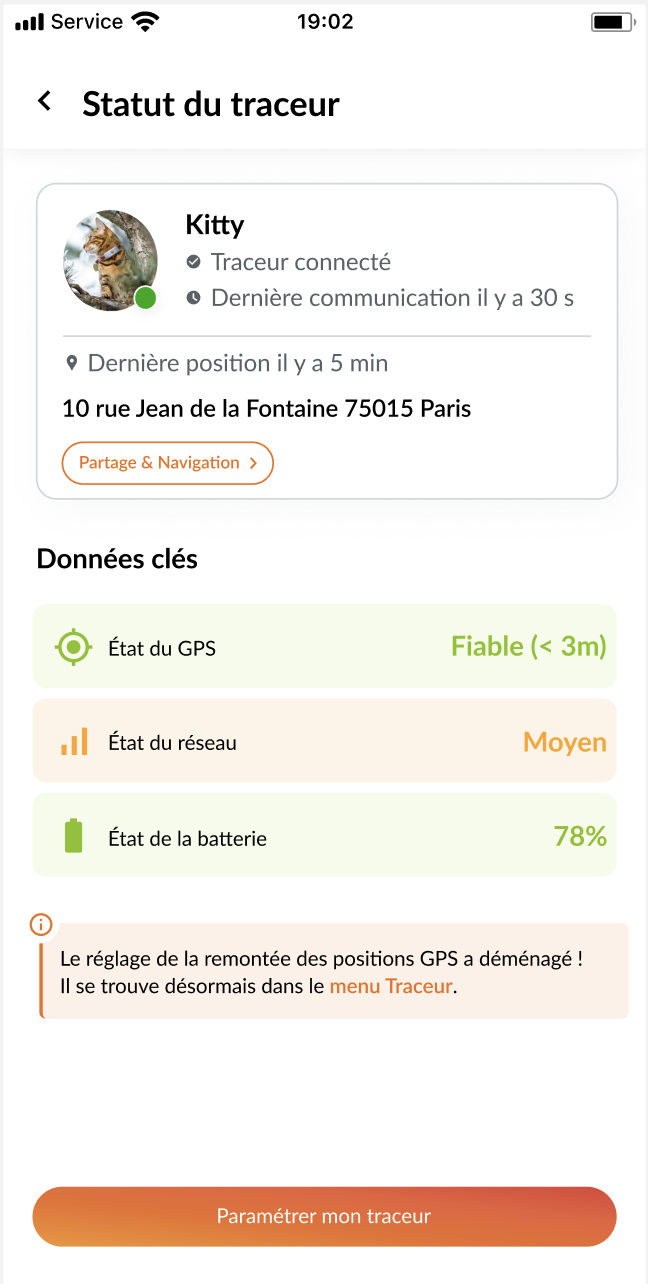Click Kitty's cat profile photo
Viewport: 648px width, 1284px height.
coord(110,259)
